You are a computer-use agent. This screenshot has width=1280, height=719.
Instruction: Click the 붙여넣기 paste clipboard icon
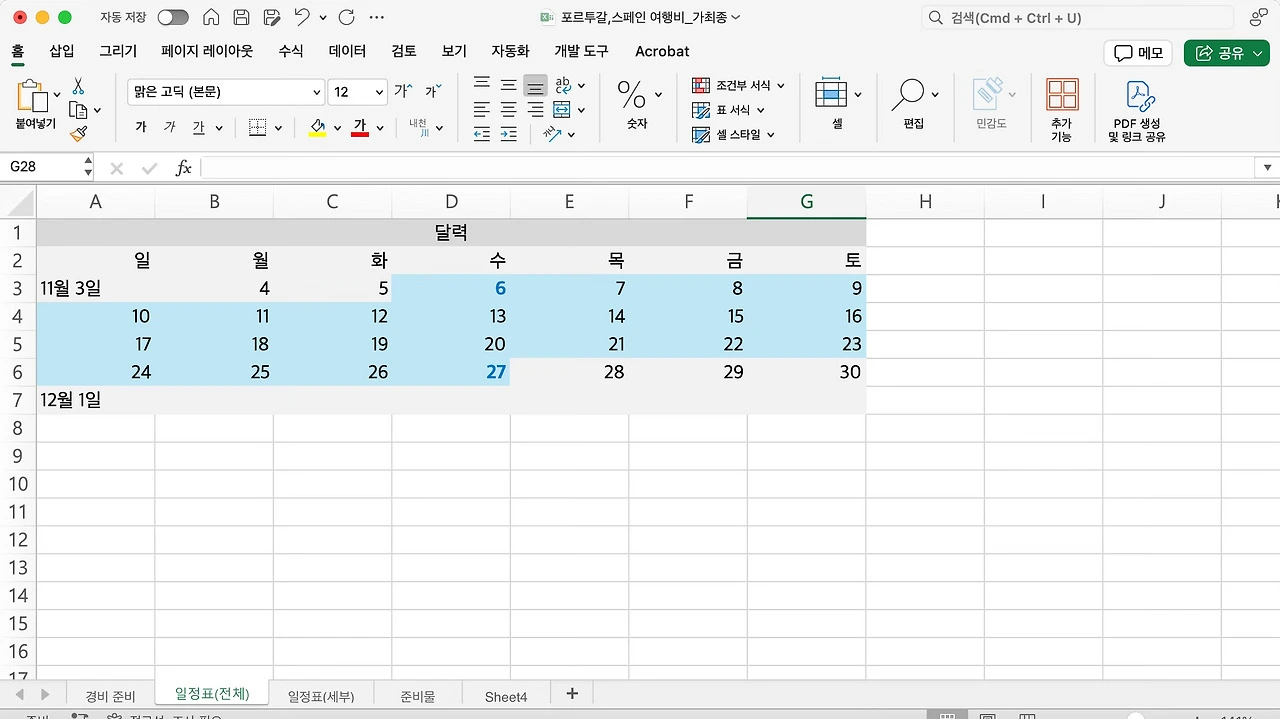(x=33, y=95)
